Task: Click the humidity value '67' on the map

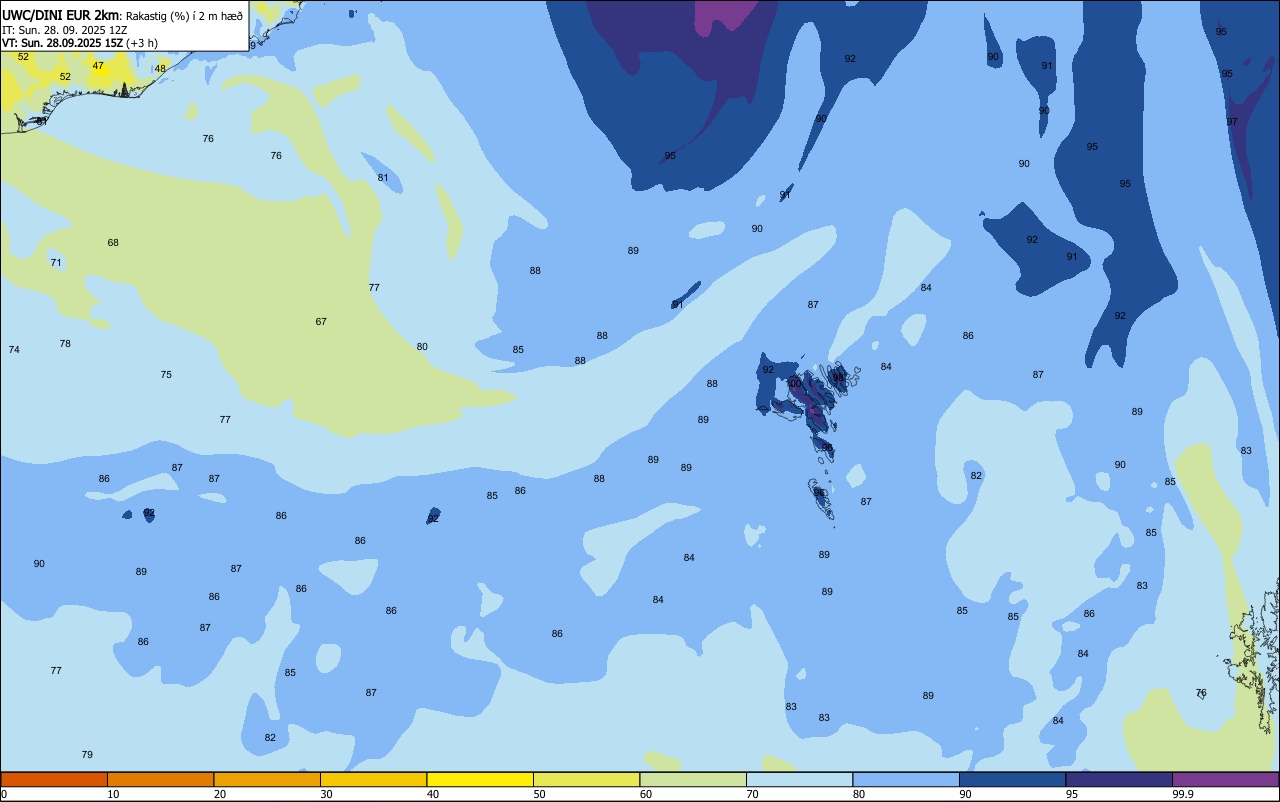Action: pos(321,322)
